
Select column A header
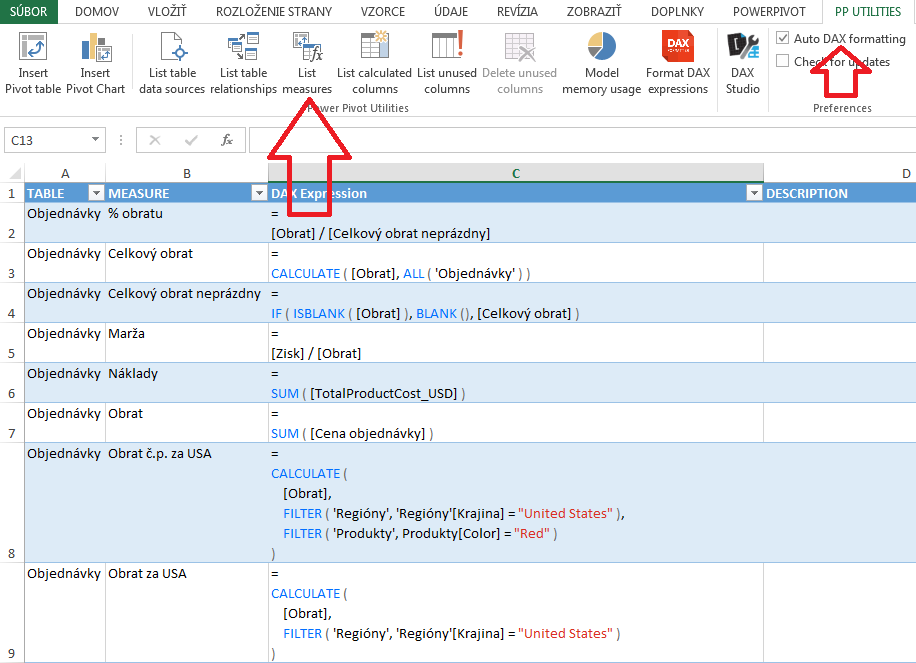pos(65,173)
